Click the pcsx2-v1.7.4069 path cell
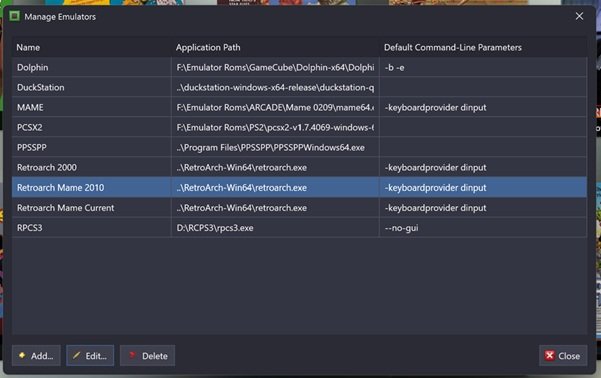The image size is (601, 378). [275, 127]
